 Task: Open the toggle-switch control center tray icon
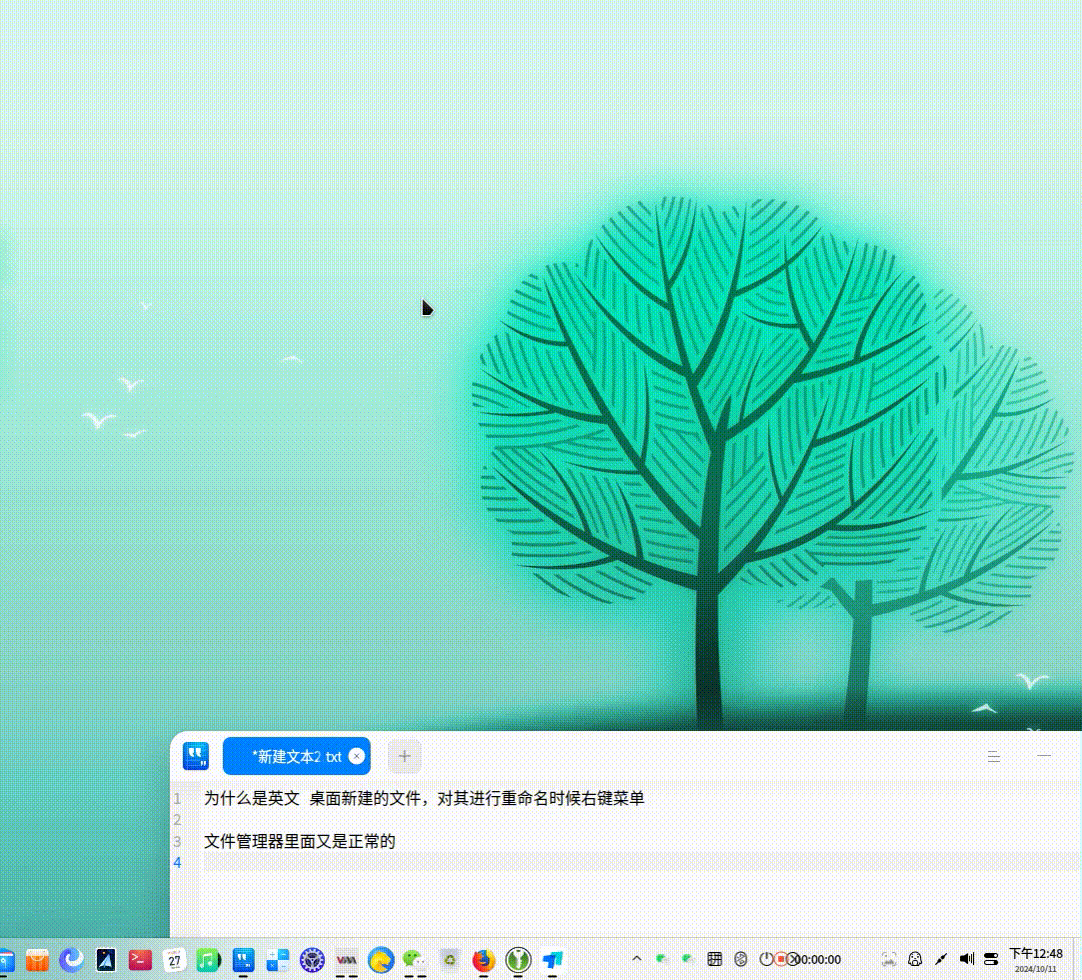pyautogui.click(x=992, y=959)
